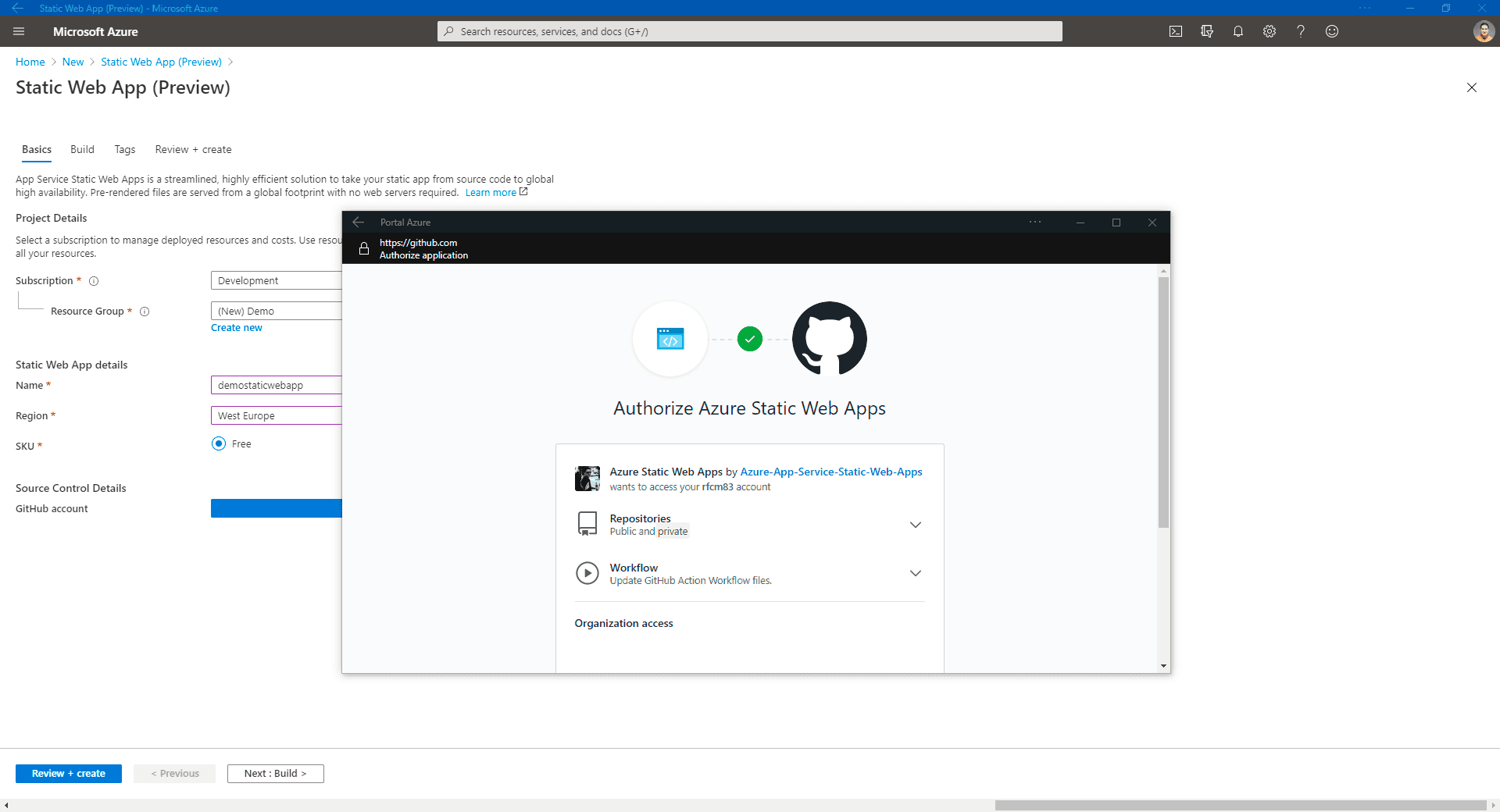1500x812 pixels.
Task: Click the info icon next to Resource Group
Action: tap(145, 312)
